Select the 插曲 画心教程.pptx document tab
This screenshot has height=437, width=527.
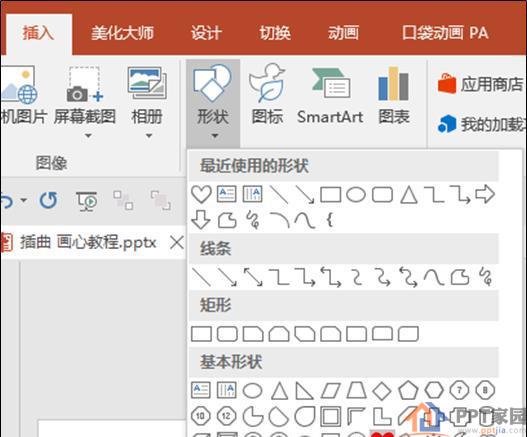pyautogui.click(x=89, y=243)
